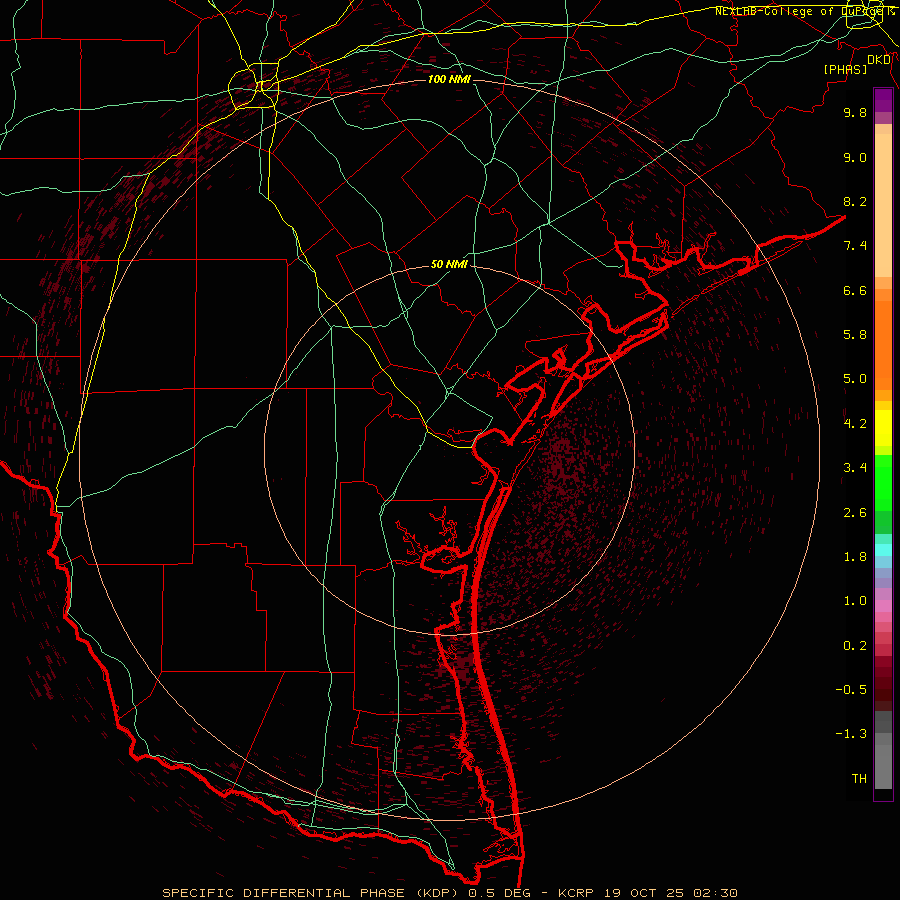Click the "-0.5" color scale value
900x900 pixels.
(851, 690)
